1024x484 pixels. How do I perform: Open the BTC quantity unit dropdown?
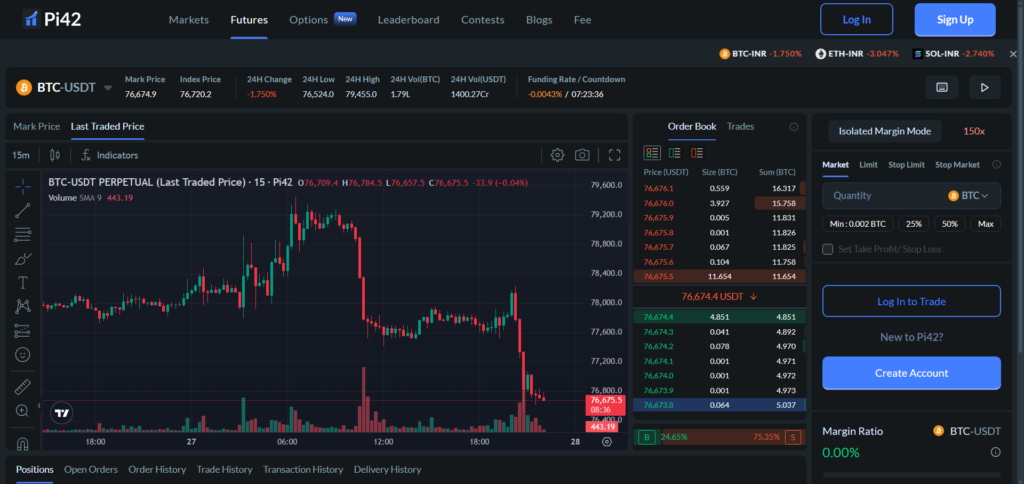[968, 195]
